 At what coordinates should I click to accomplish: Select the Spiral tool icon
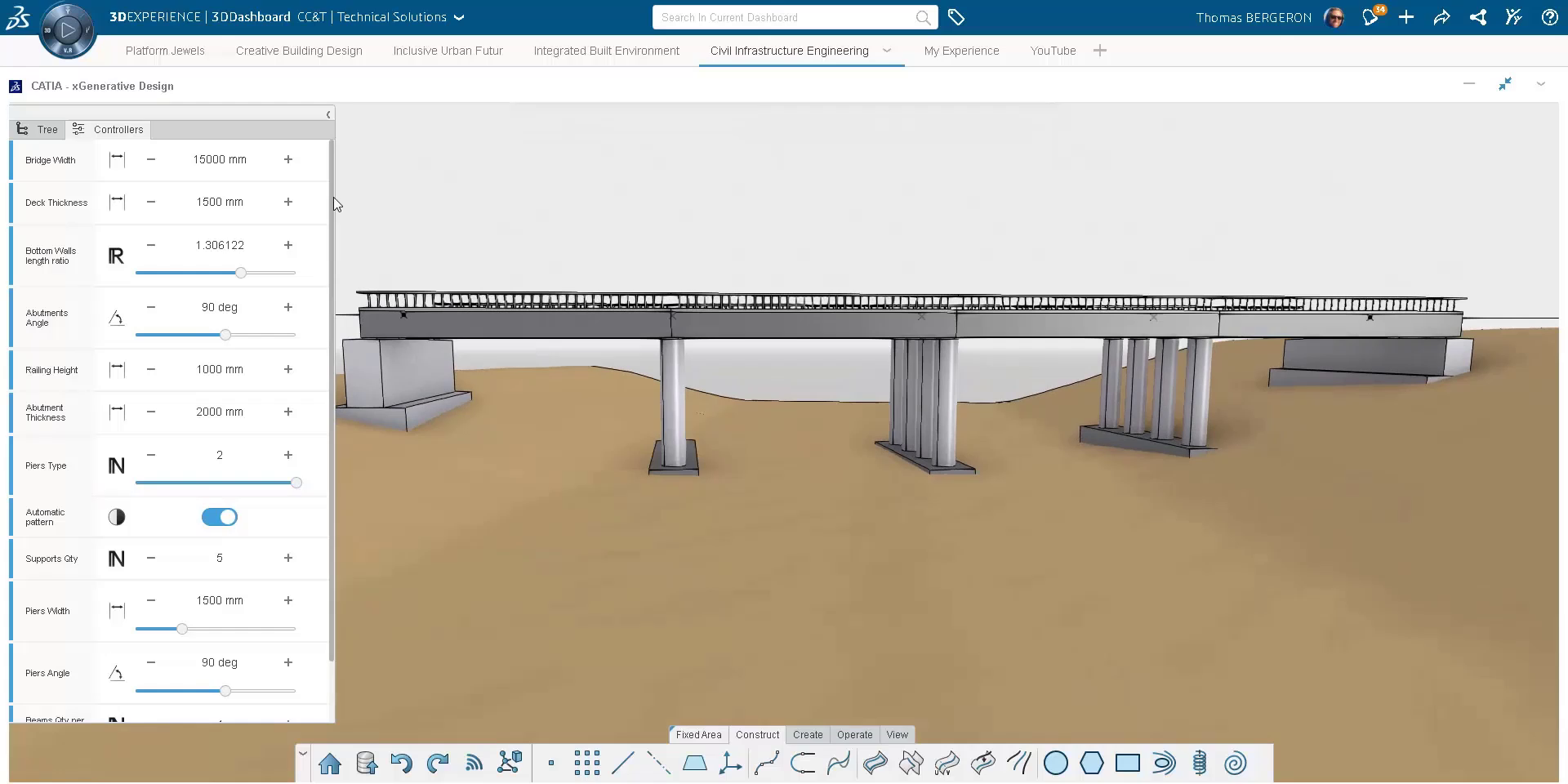click(1235, 764)
